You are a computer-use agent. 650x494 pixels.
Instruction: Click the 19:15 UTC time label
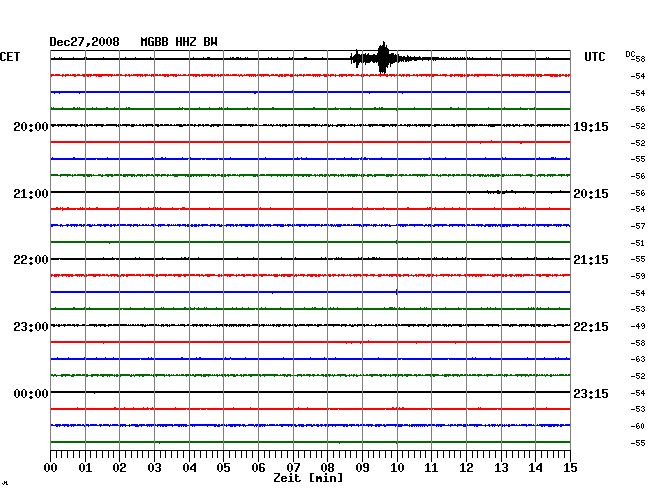point(591,127)
